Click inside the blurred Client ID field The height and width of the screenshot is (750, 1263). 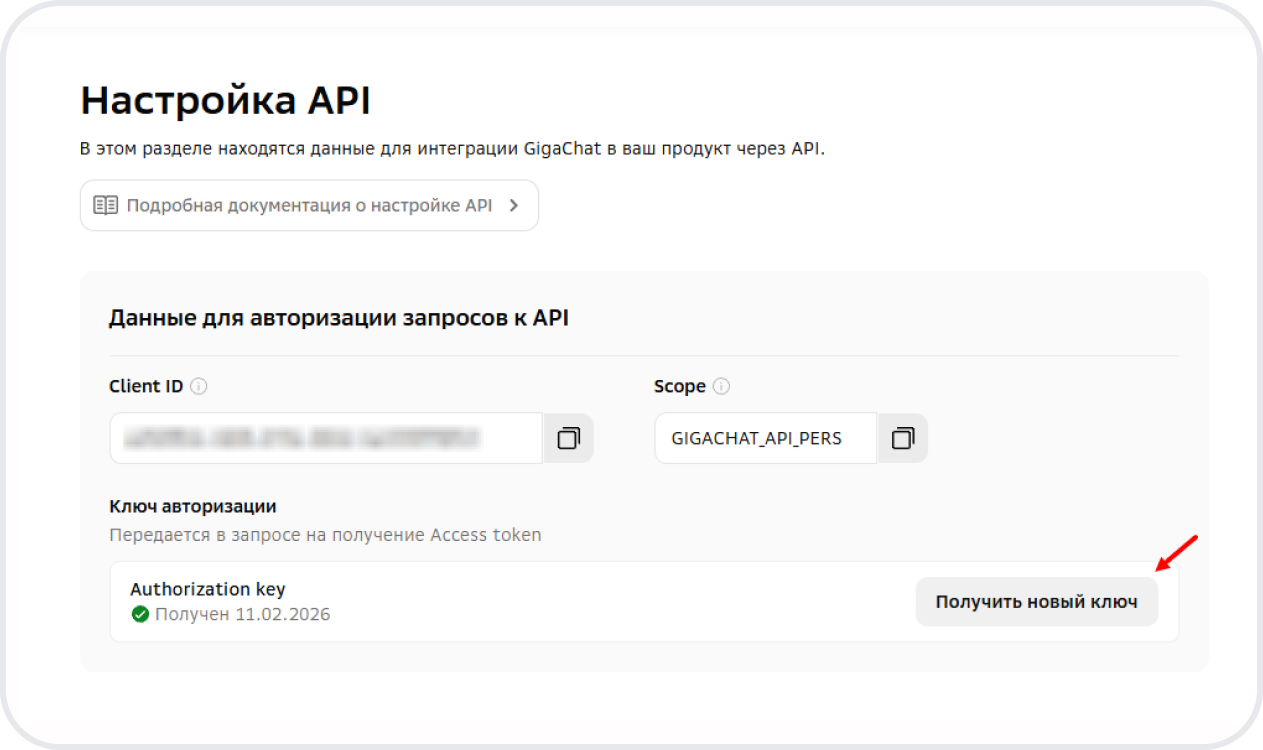[325, 438]
